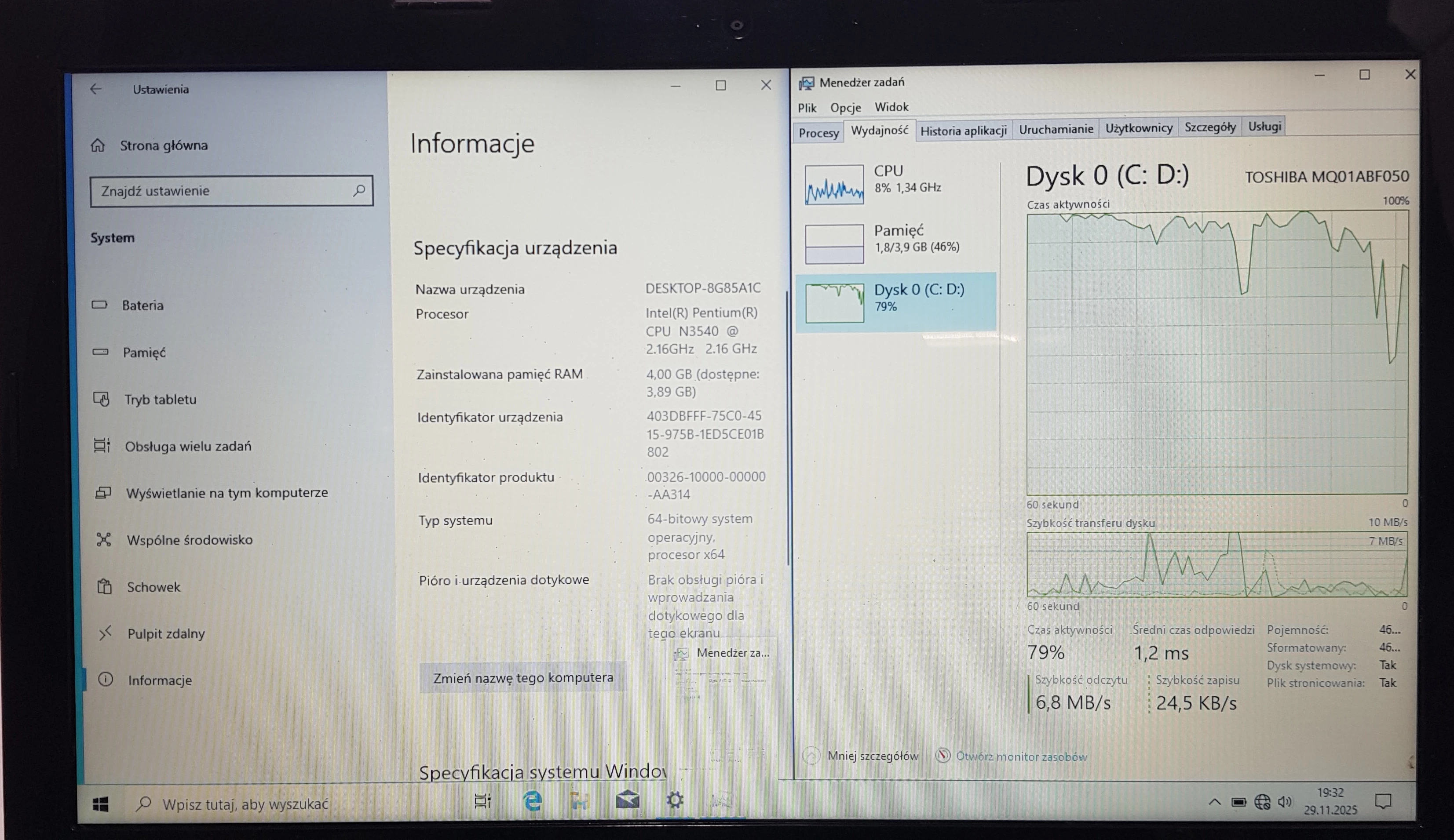
Task: Expand hidden icons chevron in system tray
Action: (1214, 801)
